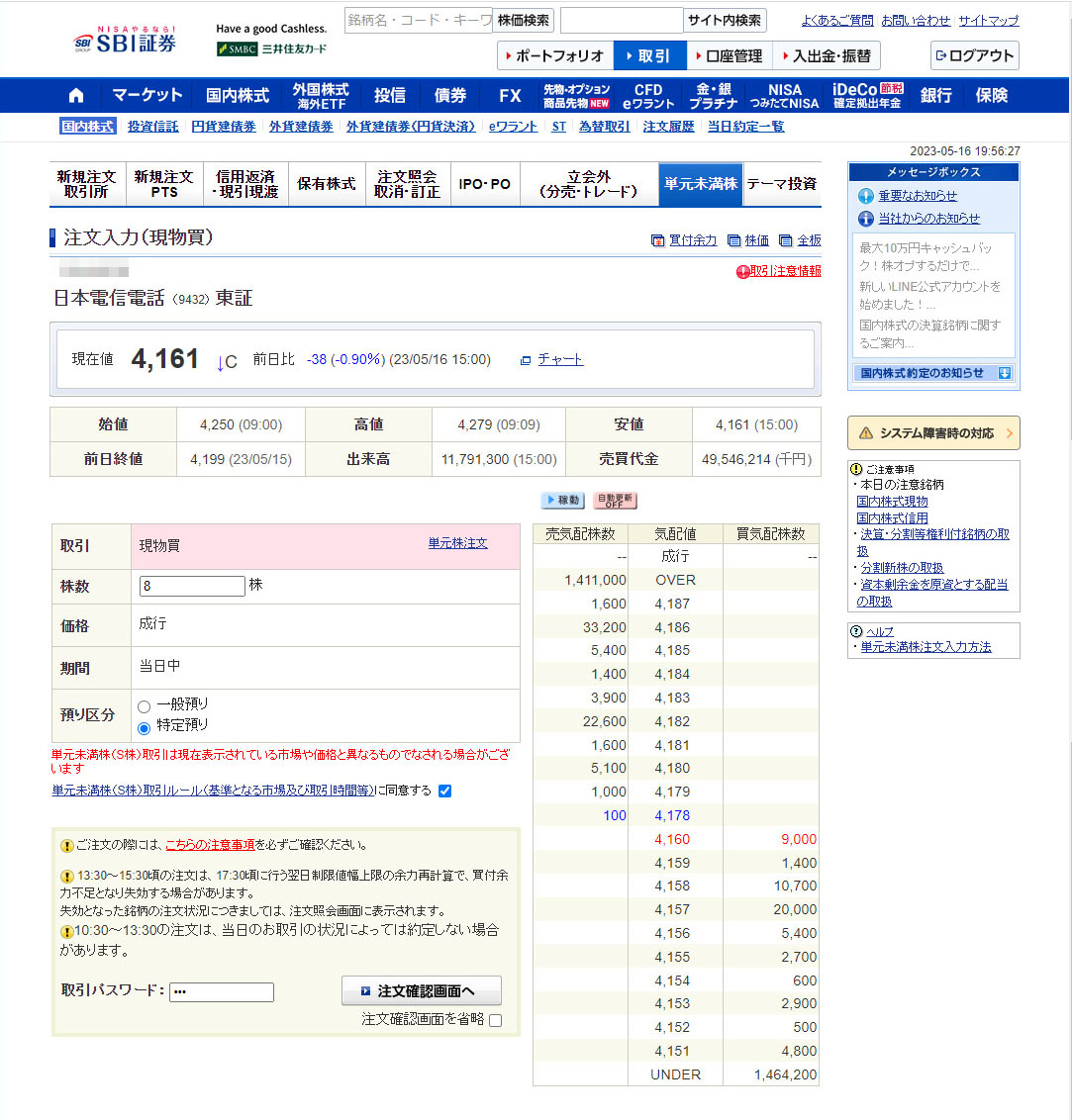Open 買付余力 buying power icon link
Image resolution: width=1072 pixels, height=1120 pixels.
(x=683, y=240)
